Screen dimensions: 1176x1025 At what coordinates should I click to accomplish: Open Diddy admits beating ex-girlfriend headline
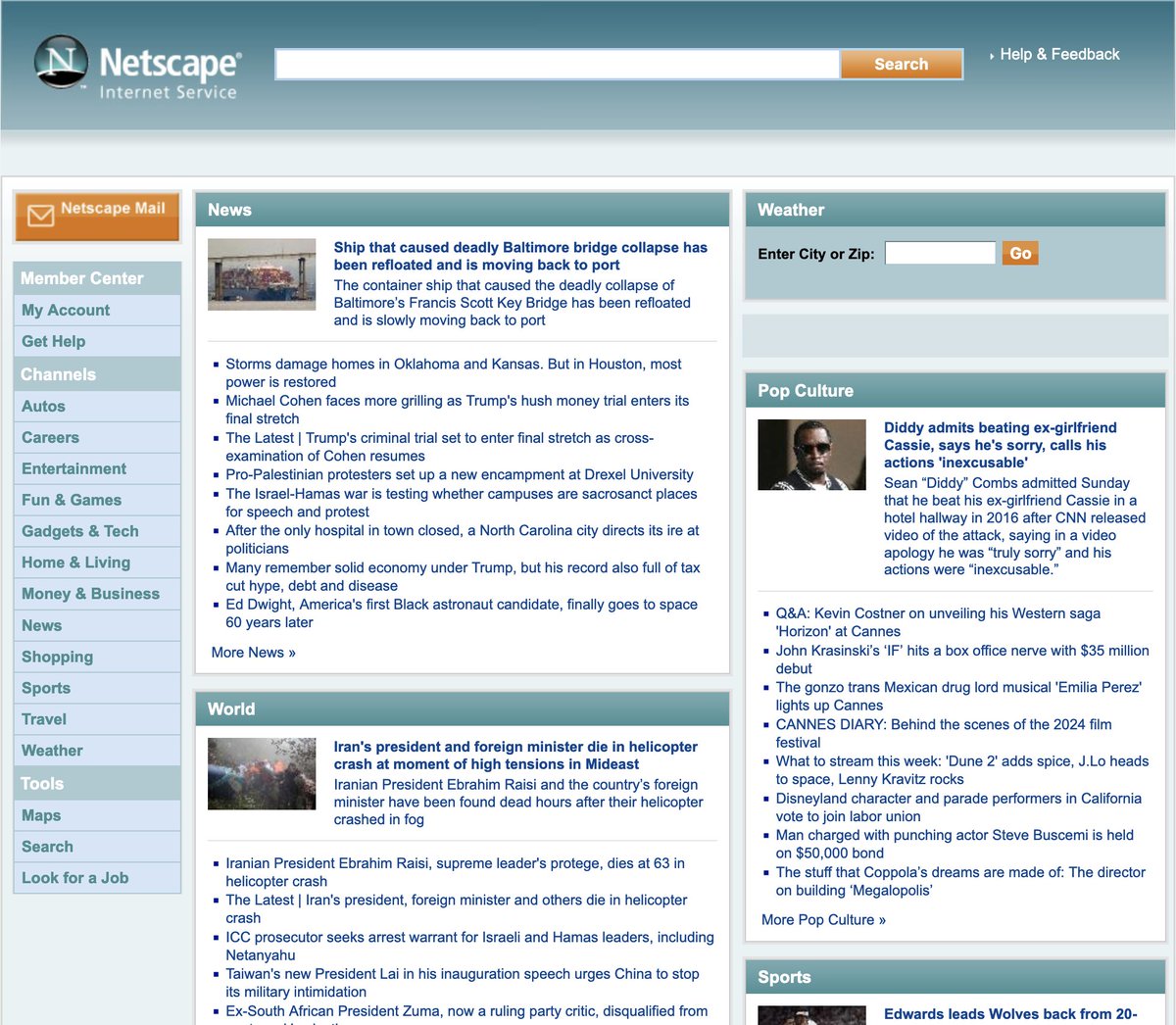pos(1001,445)
